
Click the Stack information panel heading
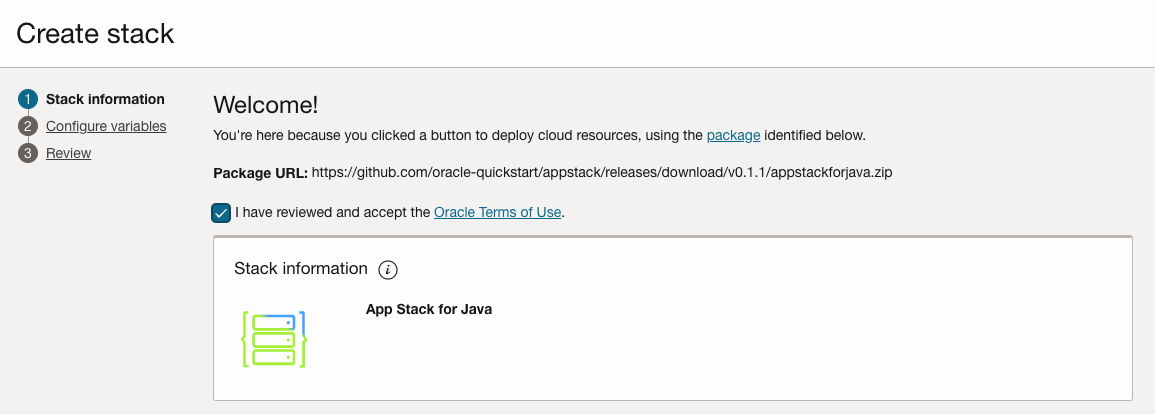click(301, 269)
